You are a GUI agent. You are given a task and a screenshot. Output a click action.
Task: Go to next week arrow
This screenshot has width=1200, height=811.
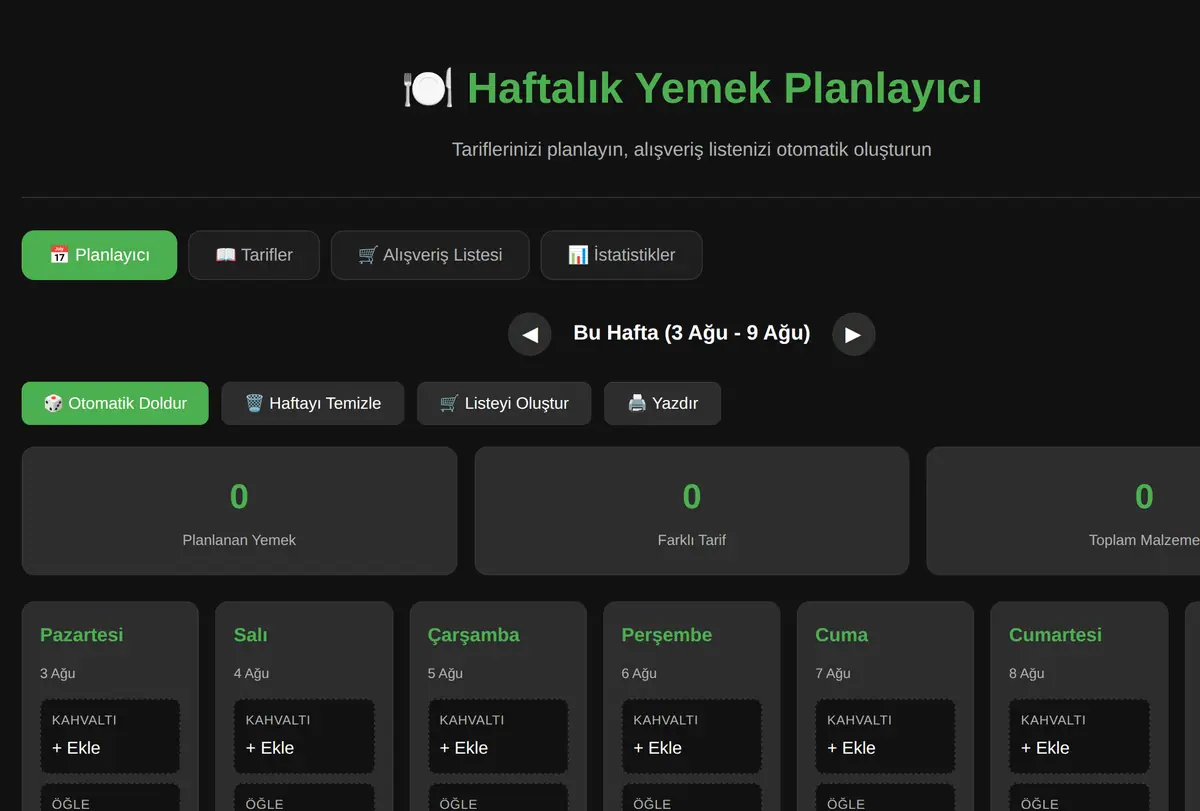(853, 334)
